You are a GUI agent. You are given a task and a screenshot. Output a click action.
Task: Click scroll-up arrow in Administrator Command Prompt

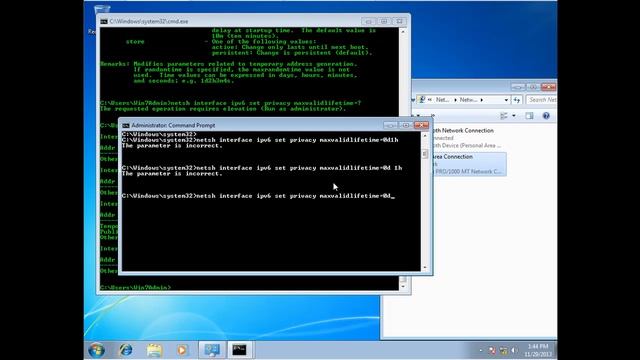(425, 136)
